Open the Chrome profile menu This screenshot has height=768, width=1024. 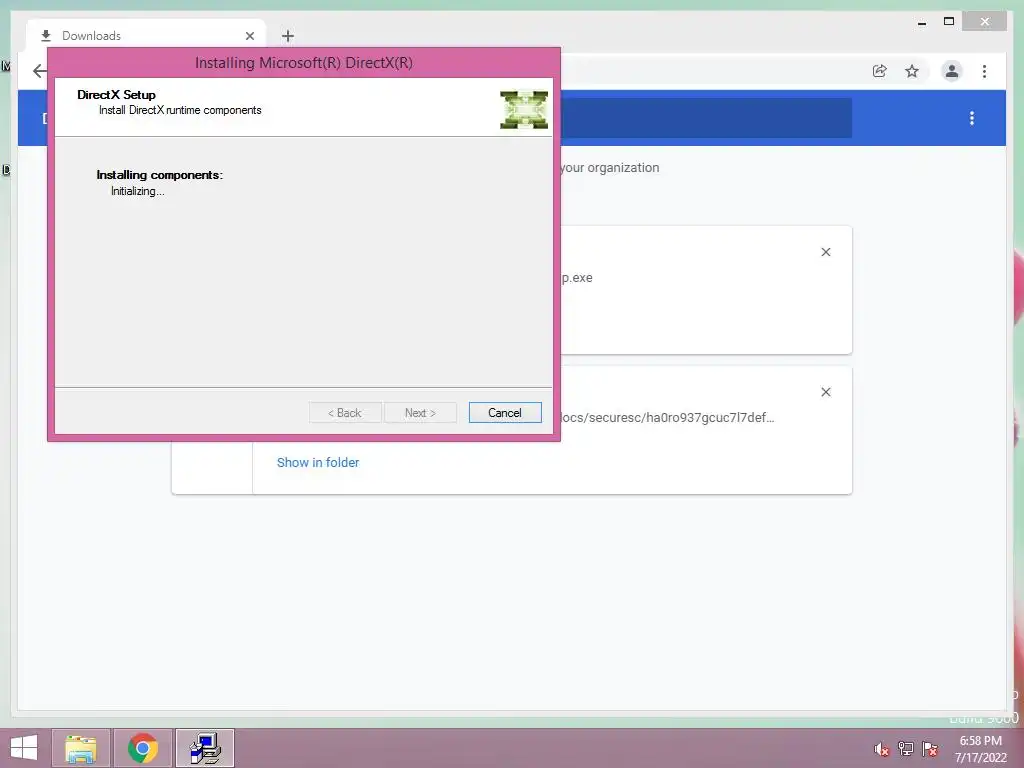tap(952, 71)
